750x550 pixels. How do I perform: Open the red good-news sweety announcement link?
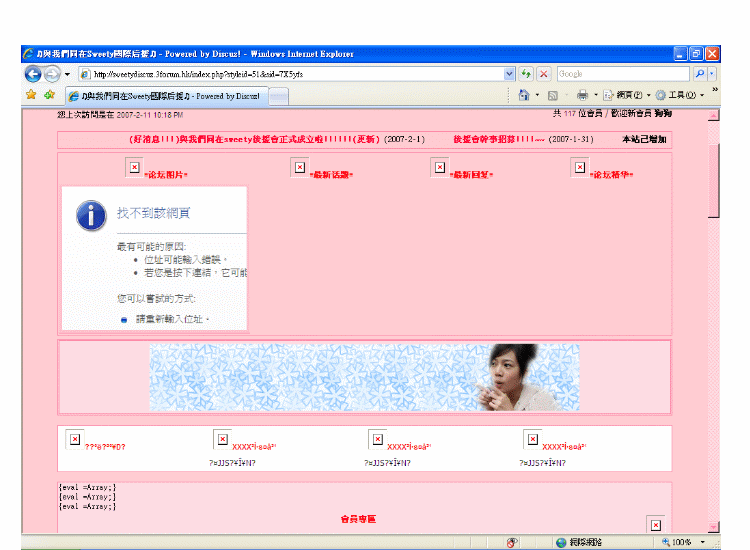pos(254,139)
